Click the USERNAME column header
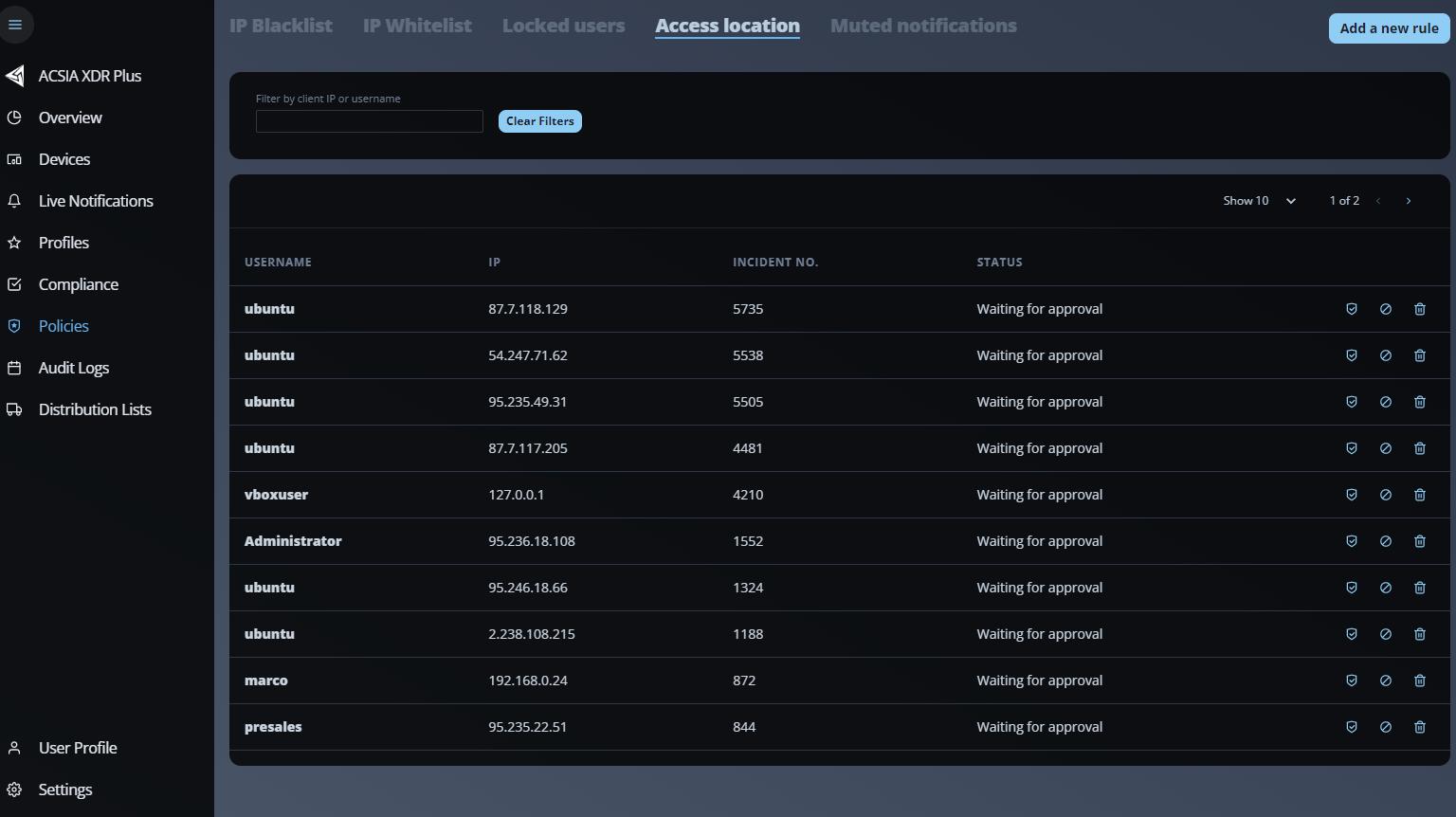The width and height of the screenshot is (1456, 817). [278, 263]
